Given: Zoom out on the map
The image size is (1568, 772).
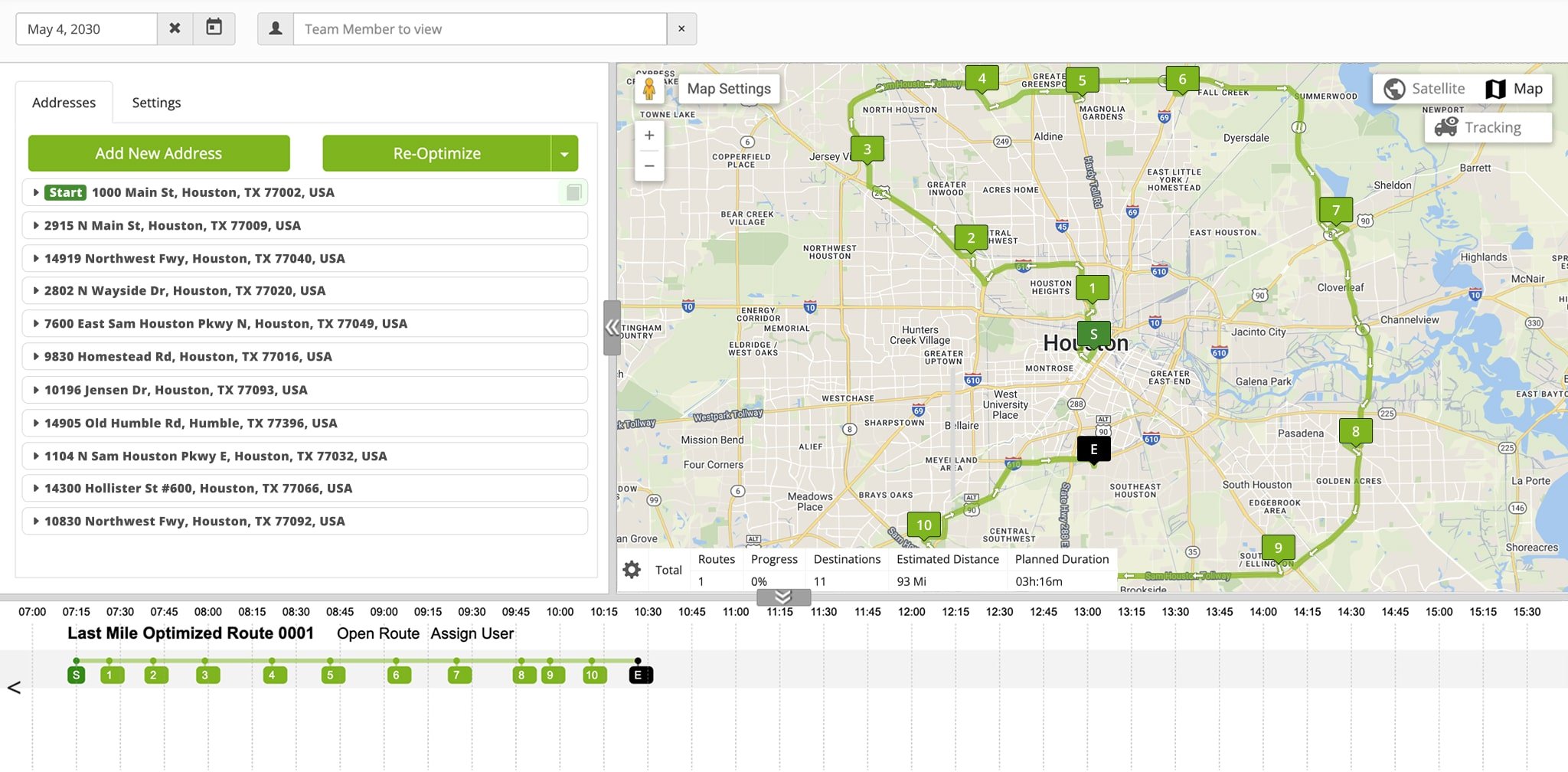Looking at the screenshot, I should tap(649, 165).
